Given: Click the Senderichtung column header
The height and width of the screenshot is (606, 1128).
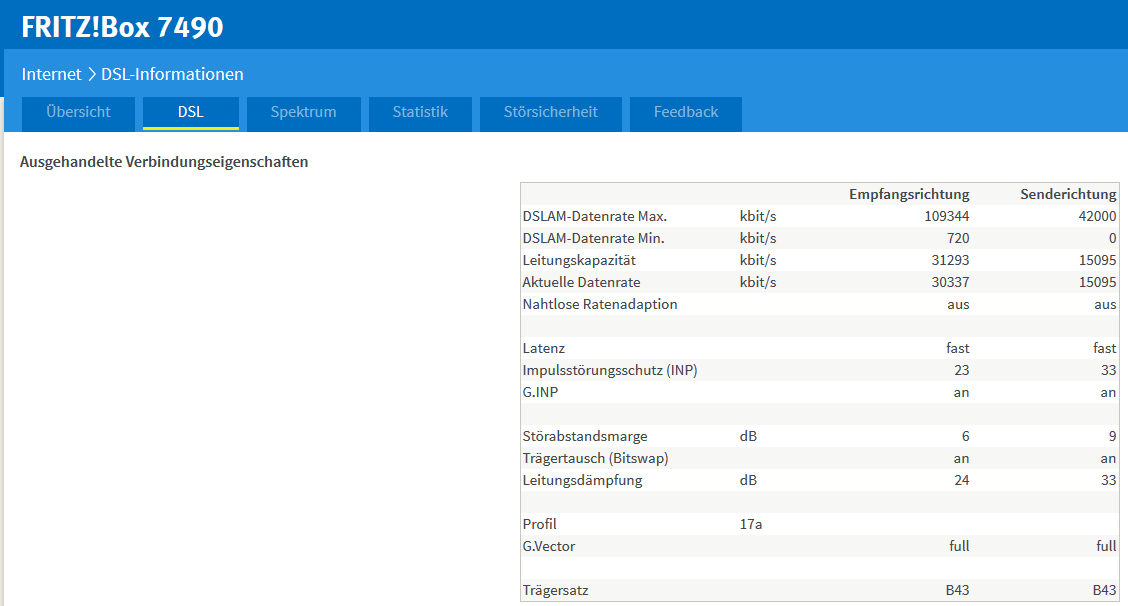Looking at the screenshot, I should 1068,194.
